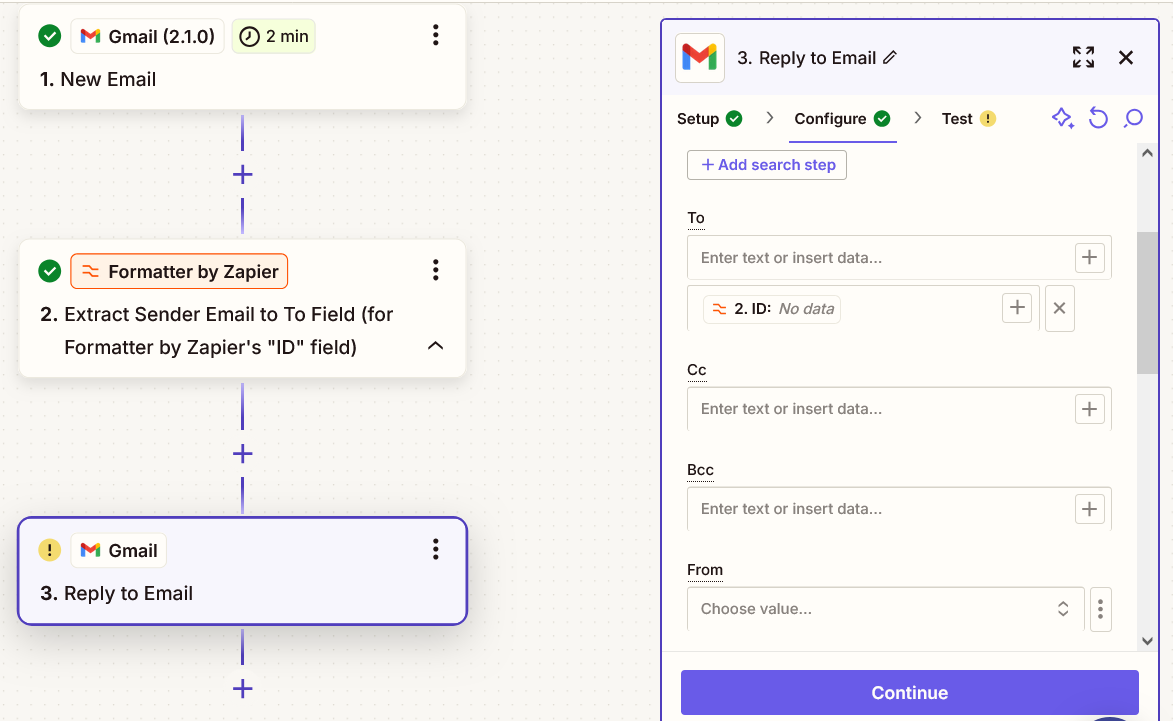The height and width of the screenshot is (721, 1173).
Task: Remove the 2. ID To entry
Action: pyautogui.click(x=1059, y=308)
